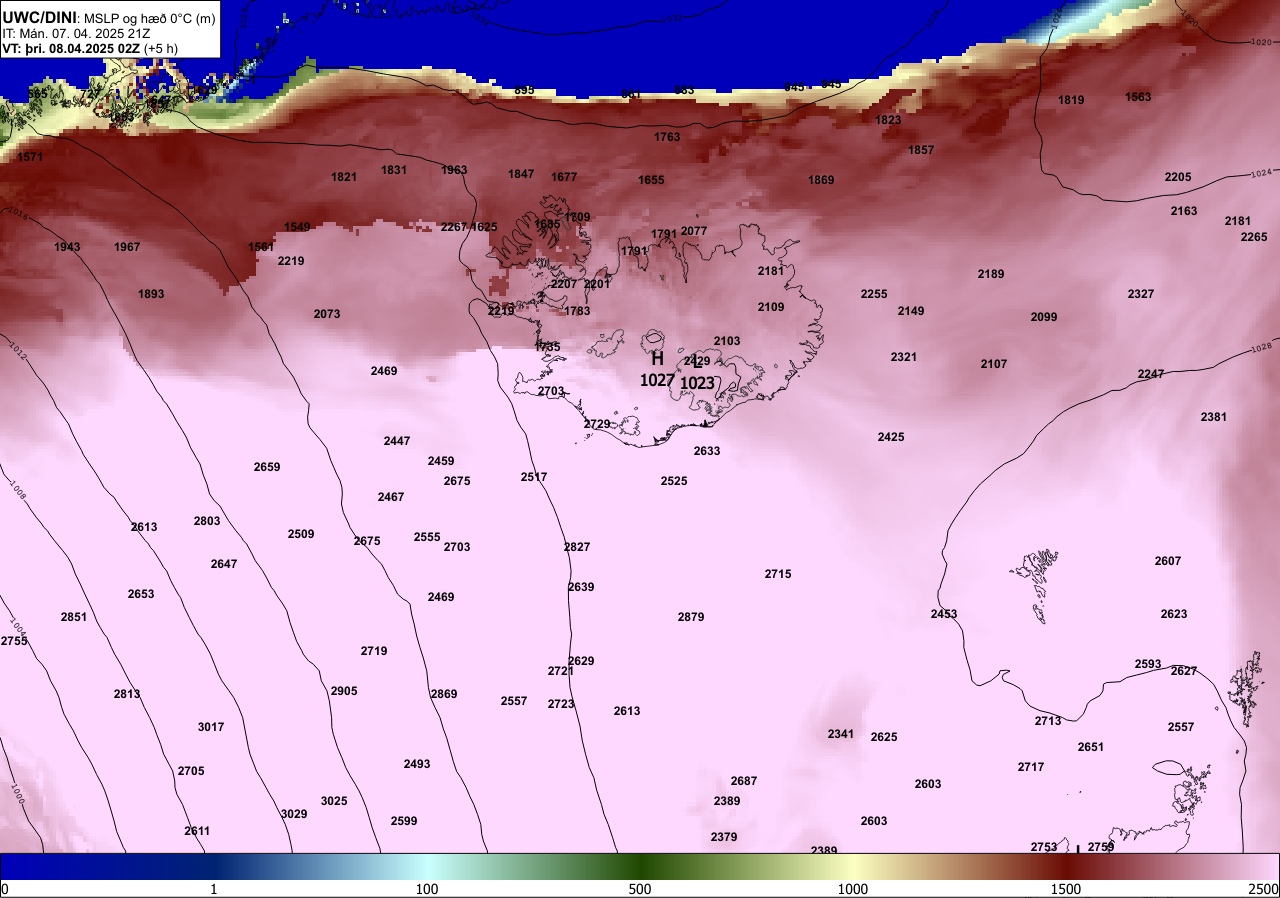Click the height value 1963
This screenshot has width=1280, height=898.
click(x=454, y=170)
